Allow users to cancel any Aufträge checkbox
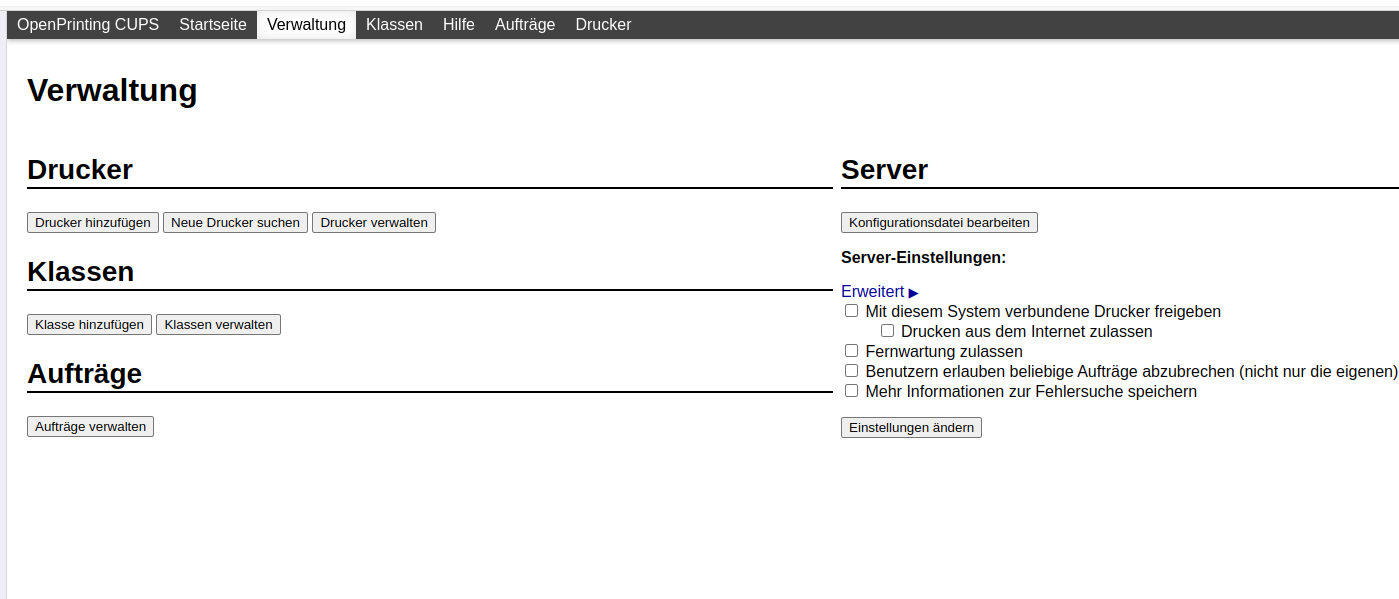 [852, 371]
